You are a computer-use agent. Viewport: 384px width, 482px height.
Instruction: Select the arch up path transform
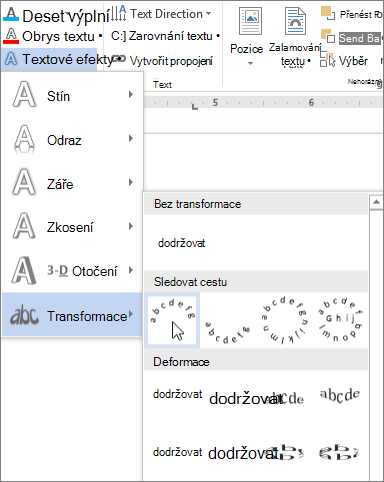[x=172, y=320]
